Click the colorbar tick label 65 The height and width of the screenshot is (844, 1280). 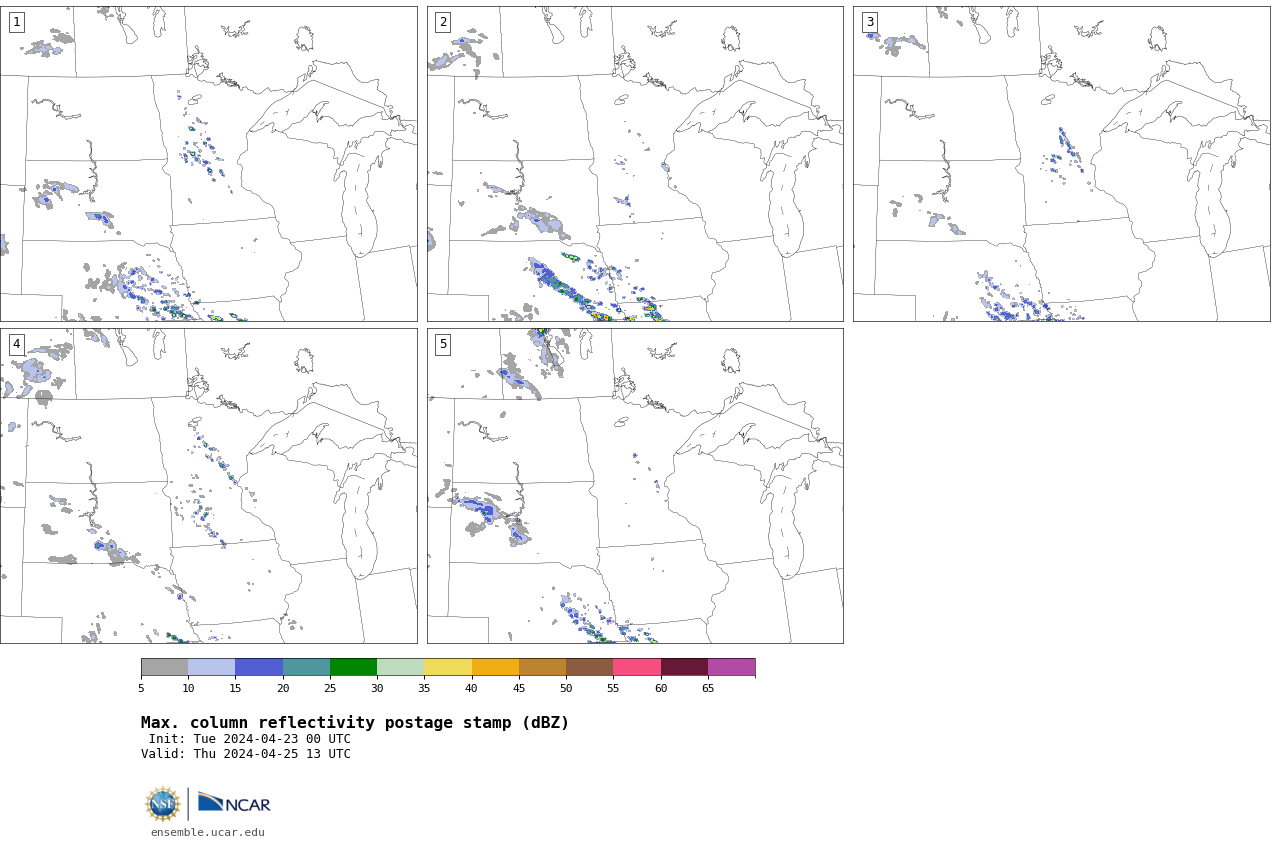(x=708, y=688)
